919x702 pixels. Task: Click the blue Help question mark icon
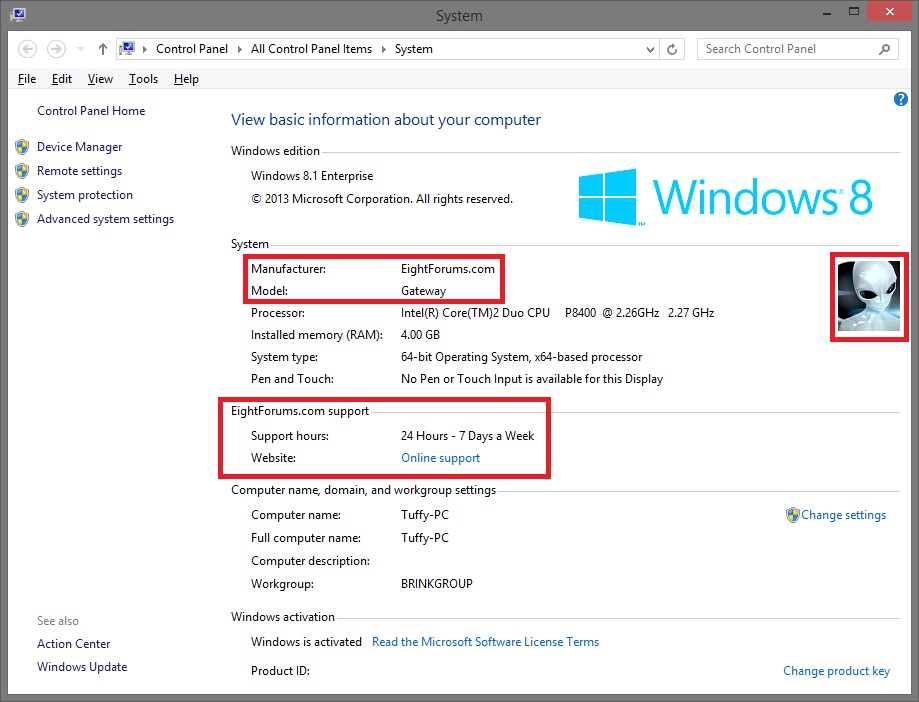[901, 99]
